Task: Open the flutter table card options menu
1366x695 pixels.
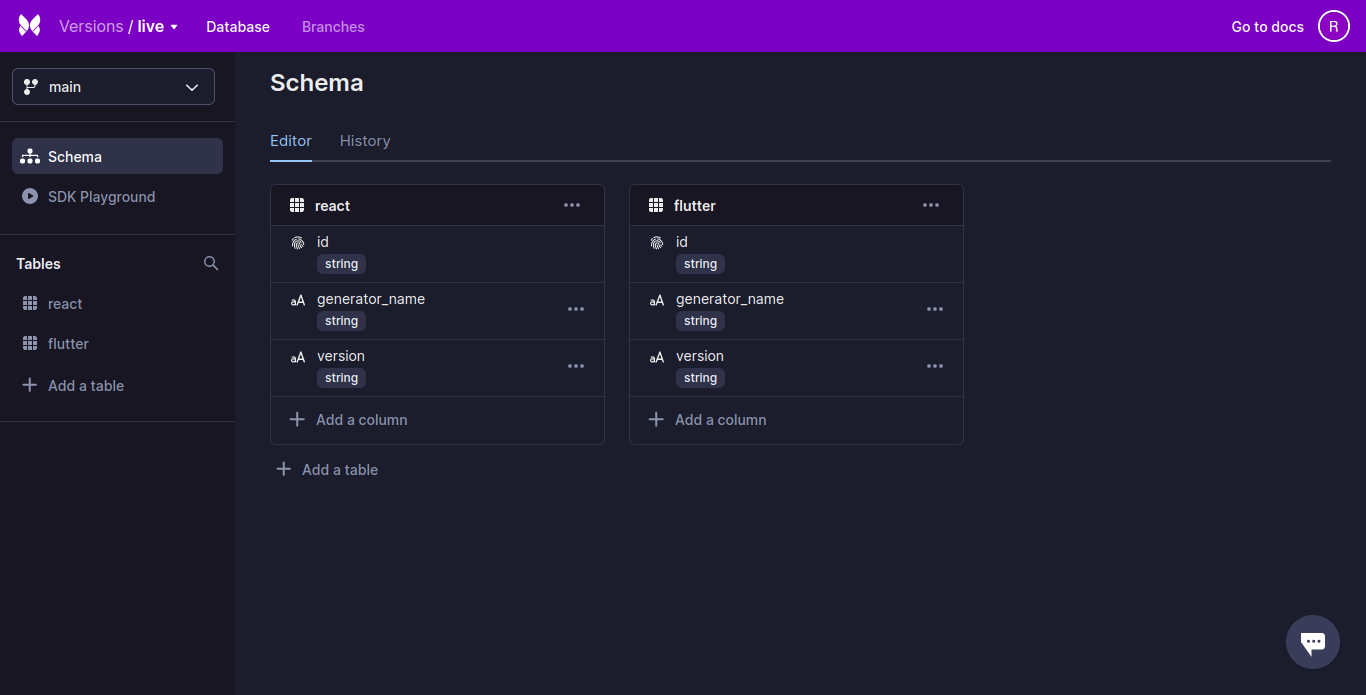Action: point(931,205)
